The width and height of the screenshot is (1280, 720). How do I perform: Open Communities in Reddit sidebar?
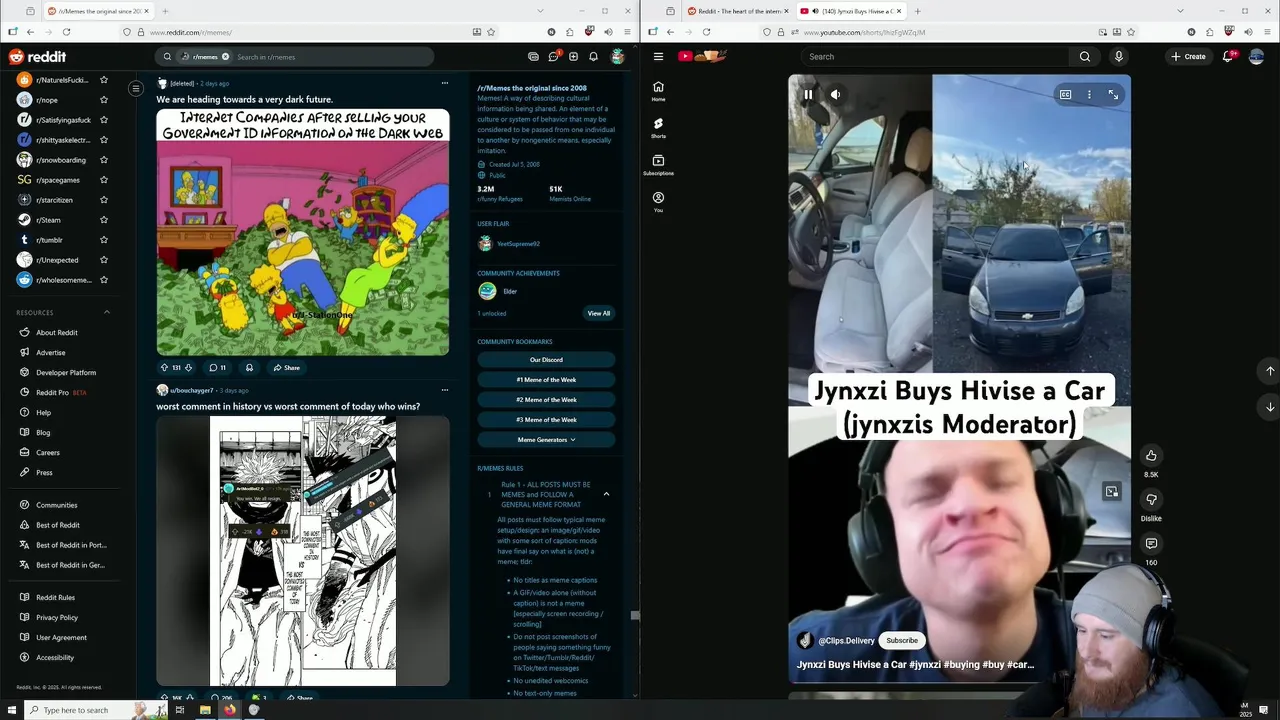(56, 505)
